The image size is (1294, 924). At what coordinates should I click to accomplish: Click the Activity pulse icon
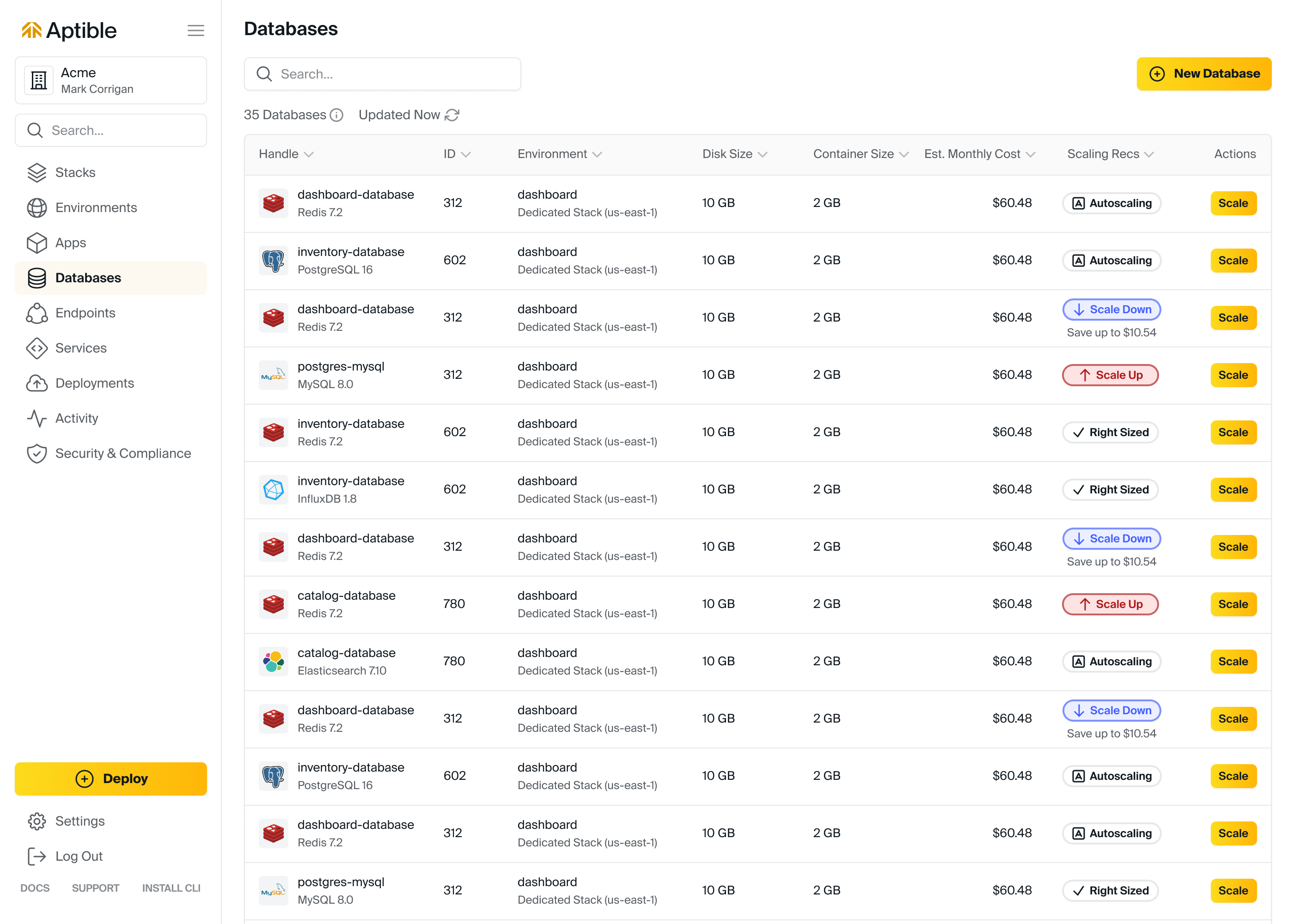(37, 418)
